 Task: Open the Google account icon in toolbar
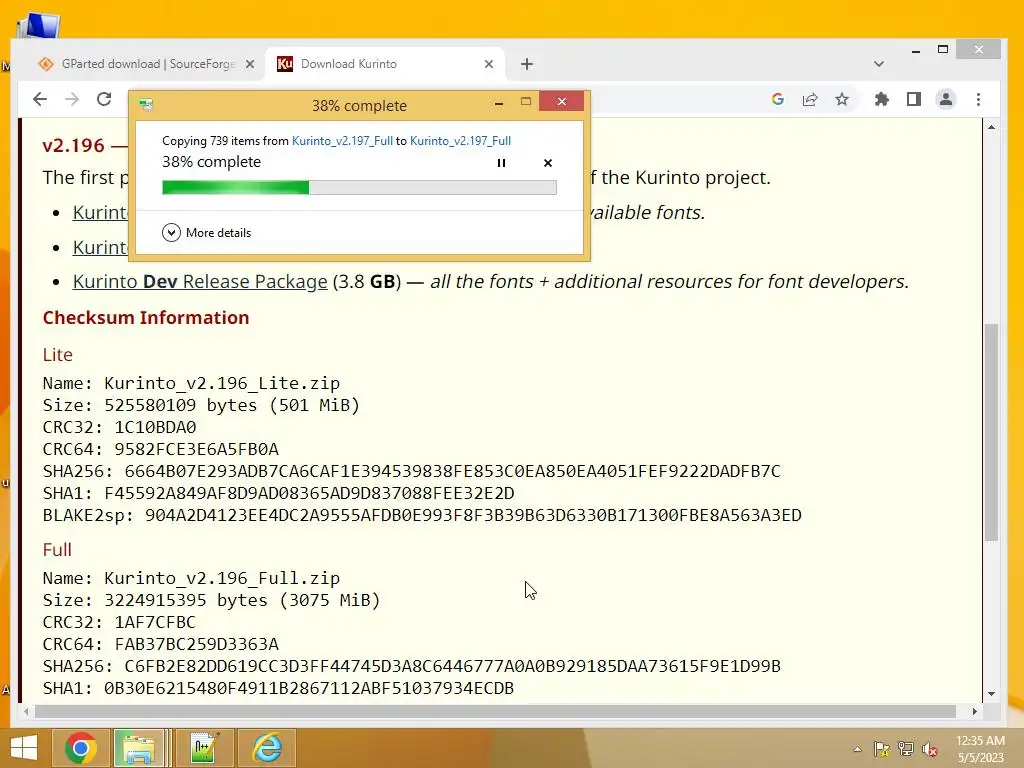coord(777,99)
